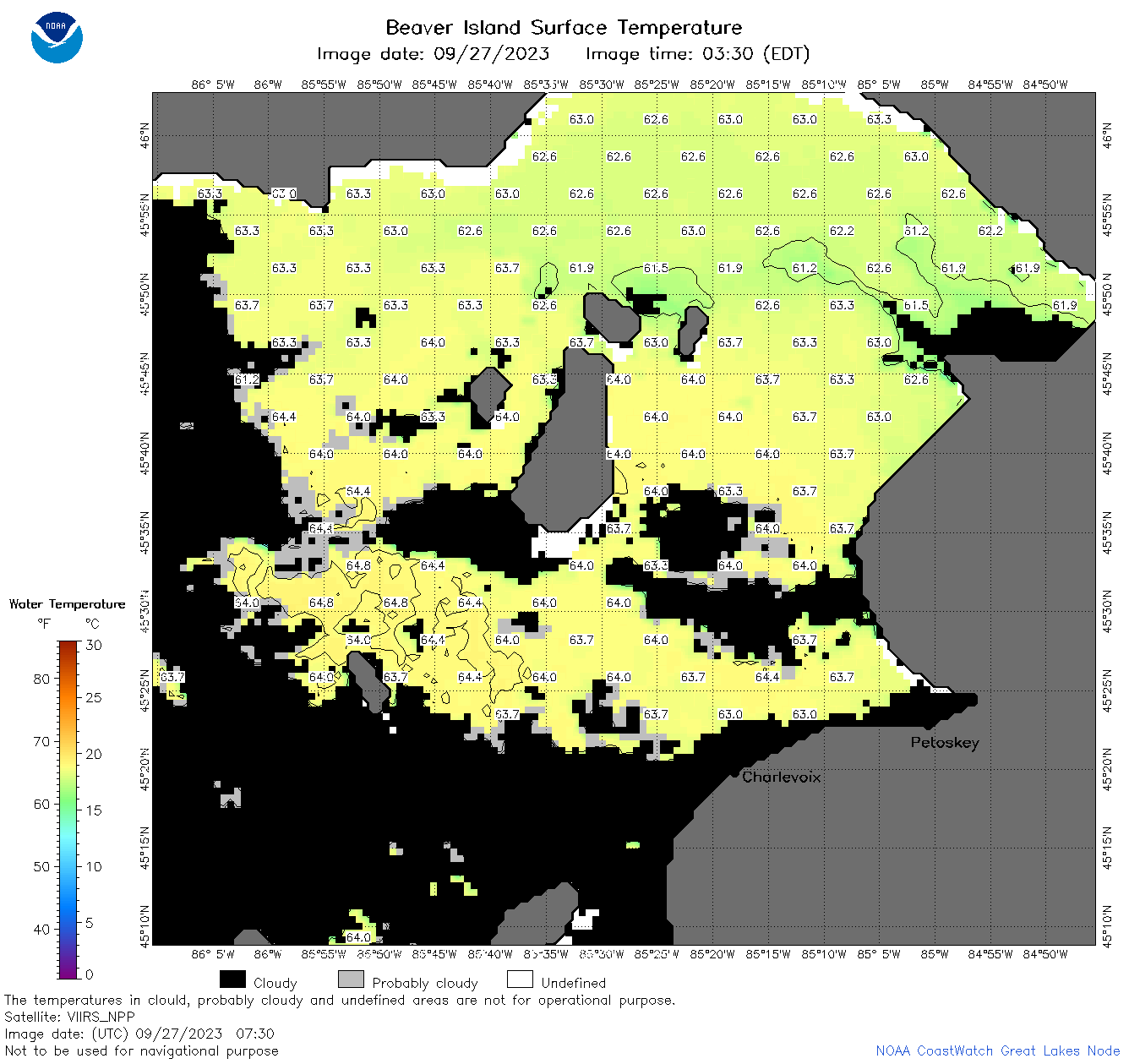1129x1064 pixels.
Task: Select the Beaver Island Surface Temperature title
Action: click(x=564, y=27)
